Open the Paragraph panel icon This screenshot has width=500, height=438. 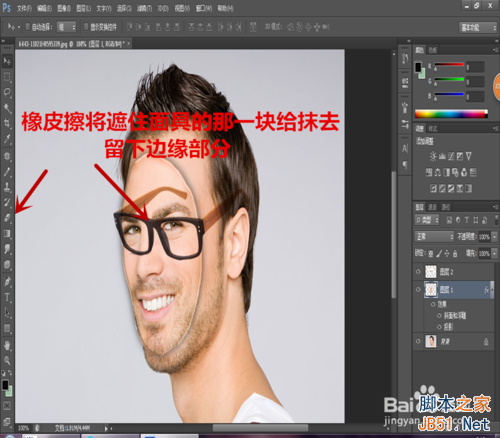coord(405,165)
